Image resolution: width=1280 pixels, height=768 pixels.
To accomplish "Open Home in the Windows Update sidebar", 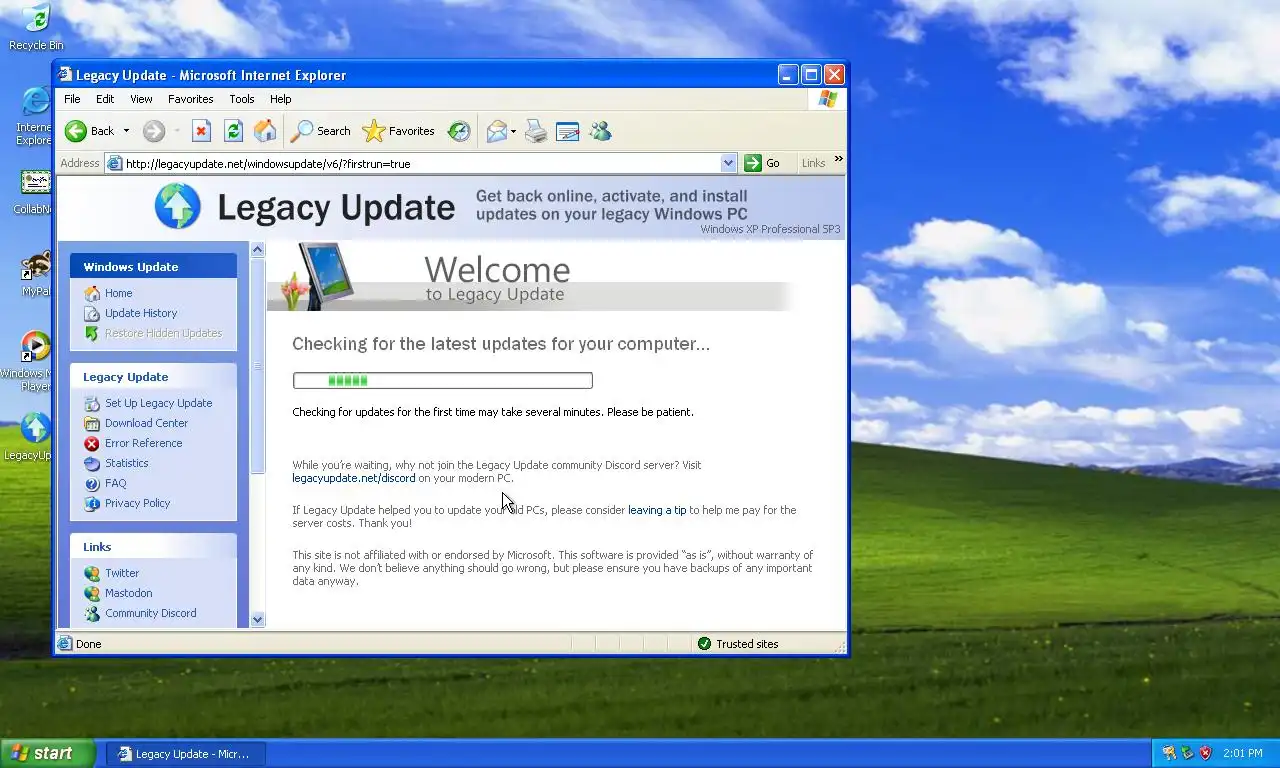I will click(x=118, y=293).
